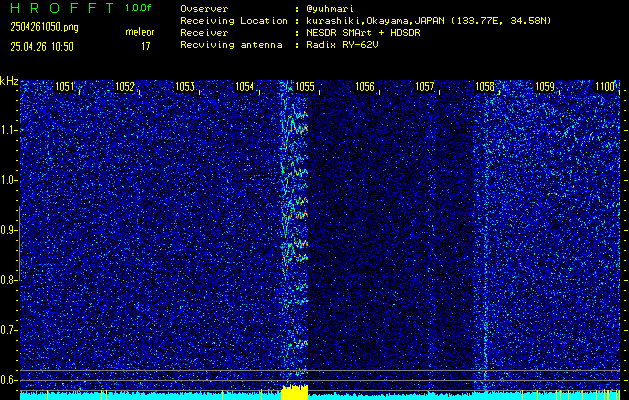Screen dimensions: 629x400
Task: Click the 0.7 frequency axis label
Action: click(7, 330)
